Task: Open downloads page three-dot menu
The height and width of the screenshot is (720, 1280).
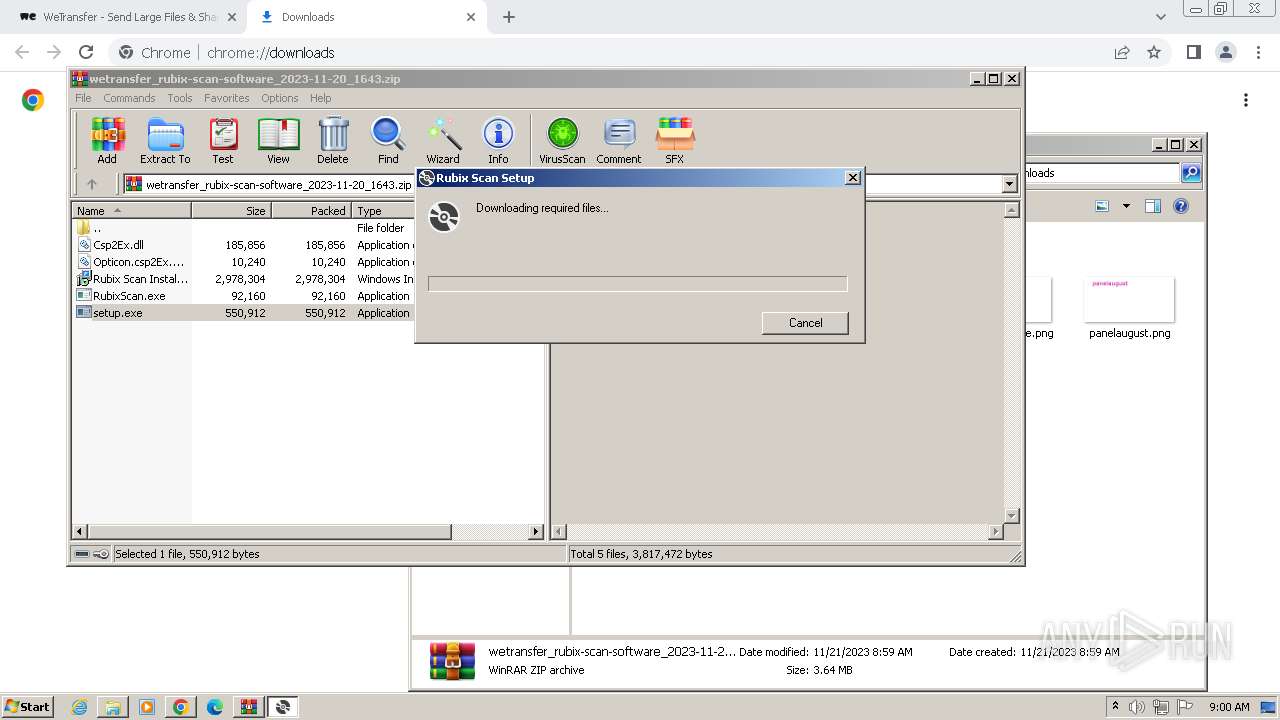Action: [1246, 100]
